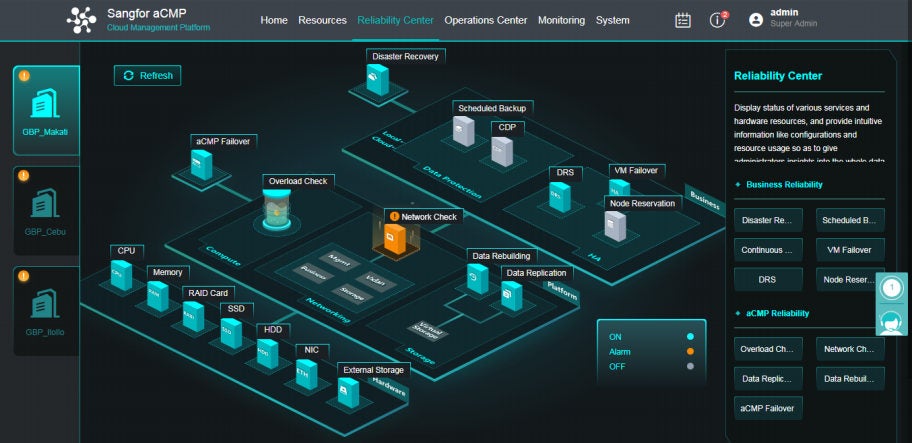
Task: Select the GBP_Makati data center card
Action: 46,111
